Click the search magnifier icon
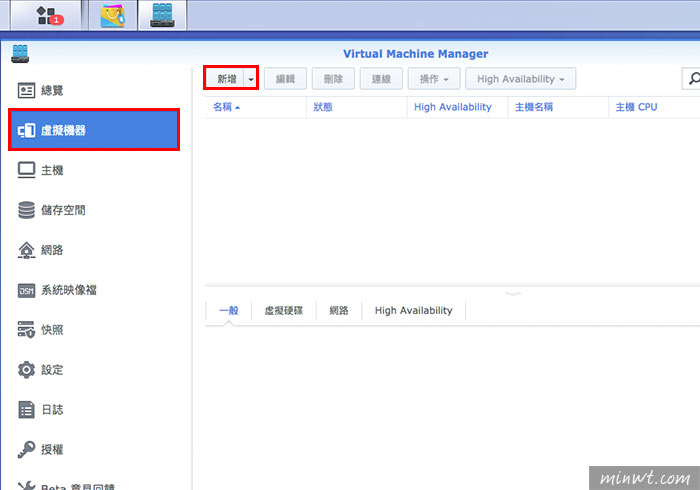This screenshot has width=700, height=490. (694, 79)
